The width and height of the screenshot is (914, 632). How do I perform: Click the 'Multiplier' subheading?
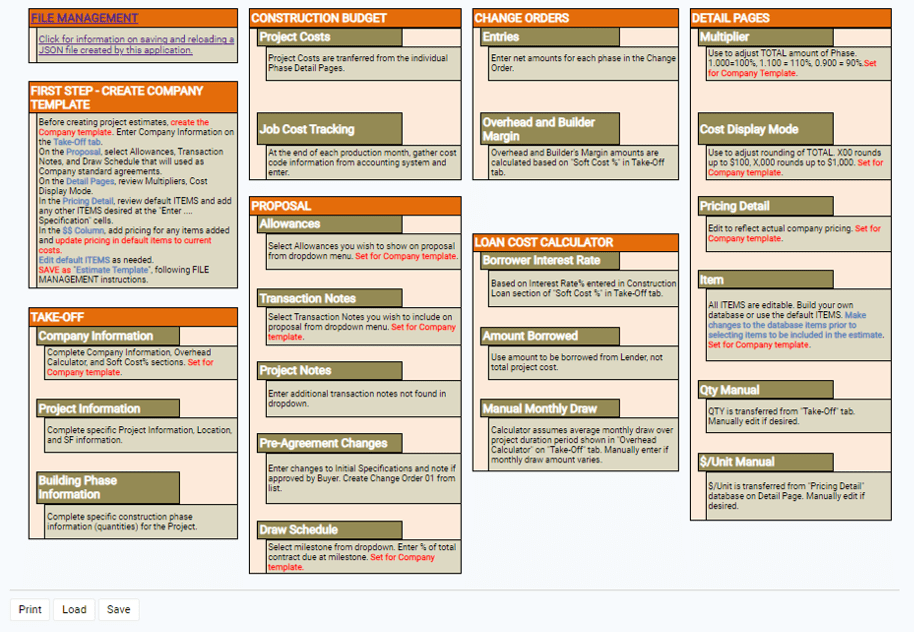click(766, 37)
